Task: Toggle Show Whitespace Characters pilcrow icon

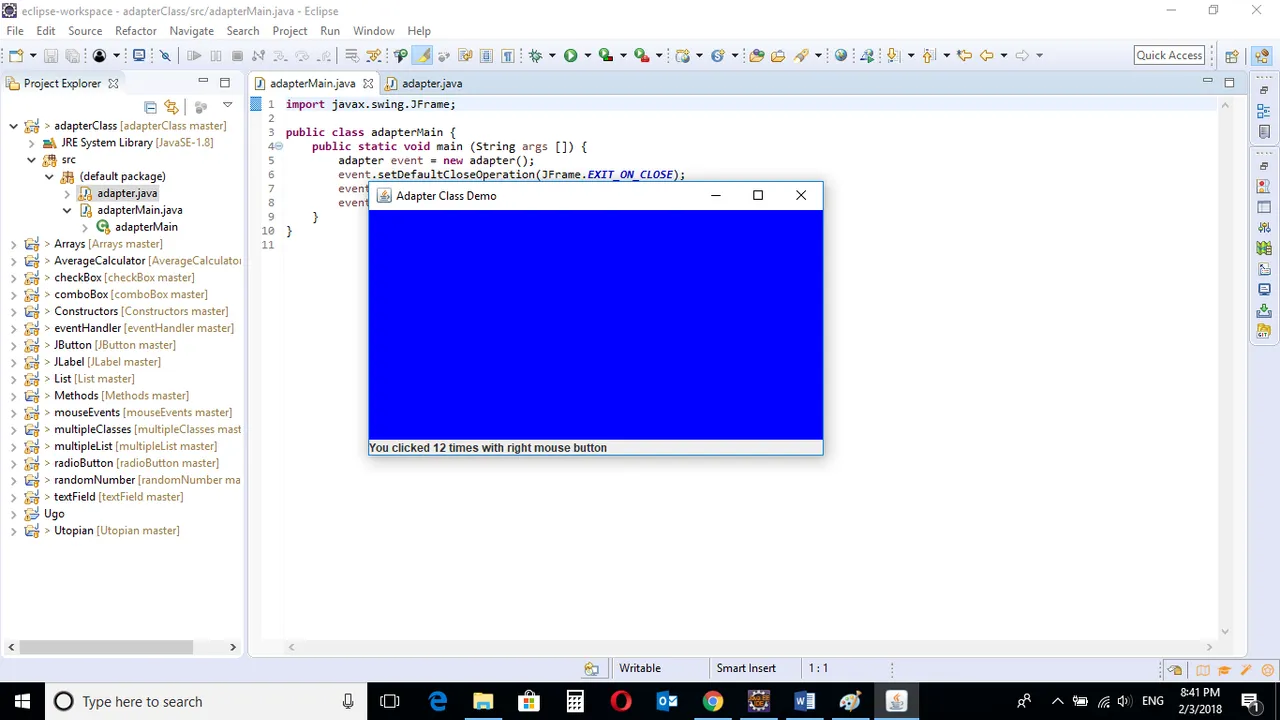Action: click(x=507, y=56)
